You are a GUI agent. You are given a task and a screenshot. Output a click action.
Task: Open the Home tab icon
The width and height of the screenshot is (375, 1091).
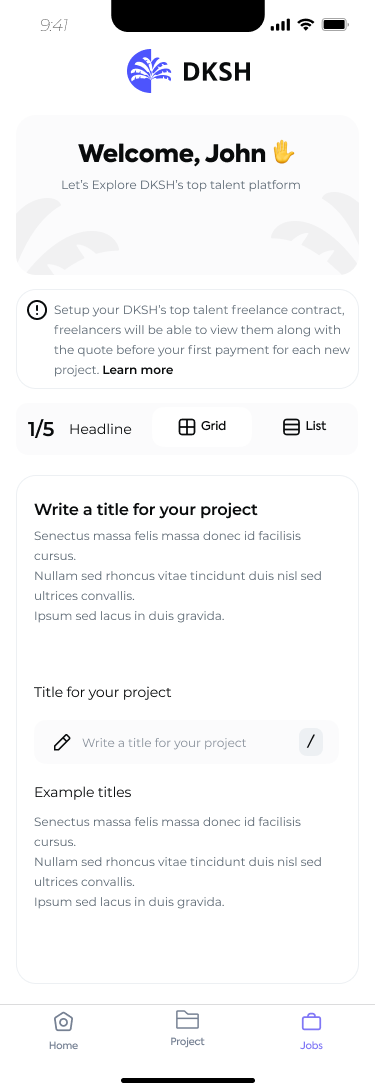[63, 1021]
